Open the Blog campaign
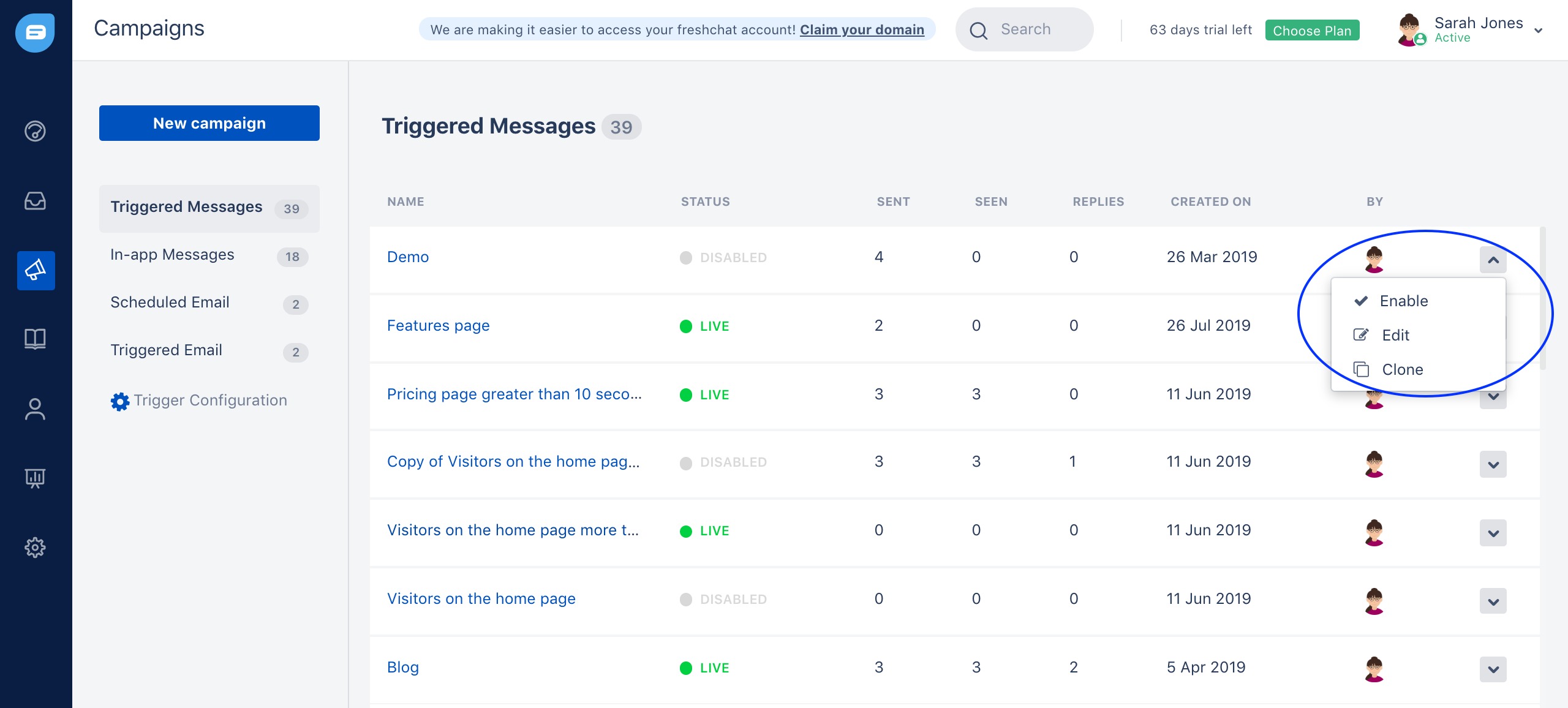The height and width of the screenshot is (708, 1568). tap(403, 668)
